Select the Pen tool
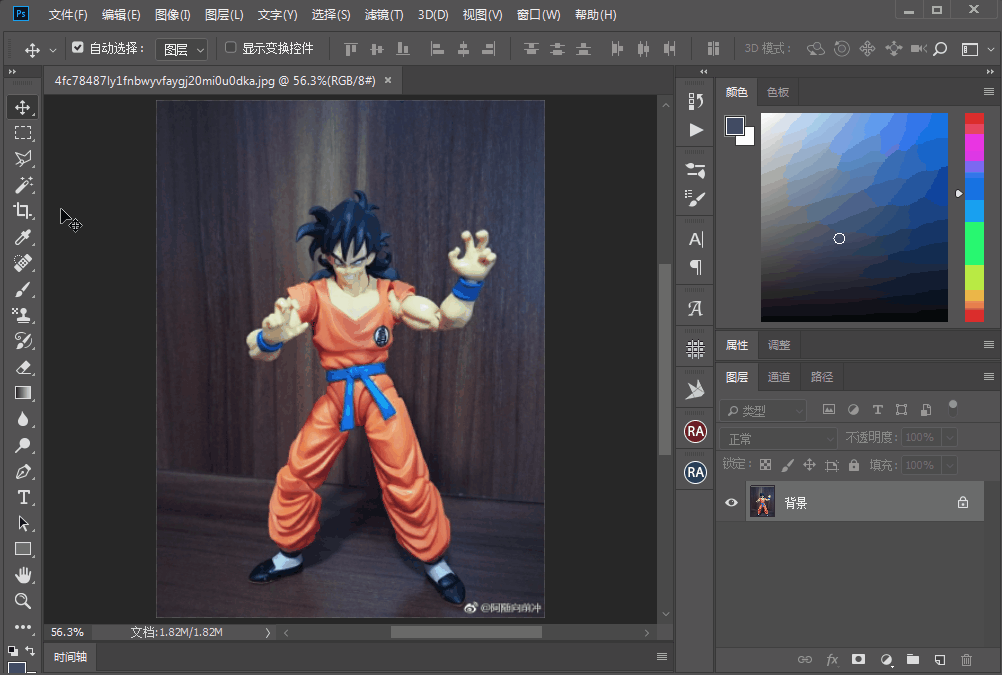 [x=23, y=472]
